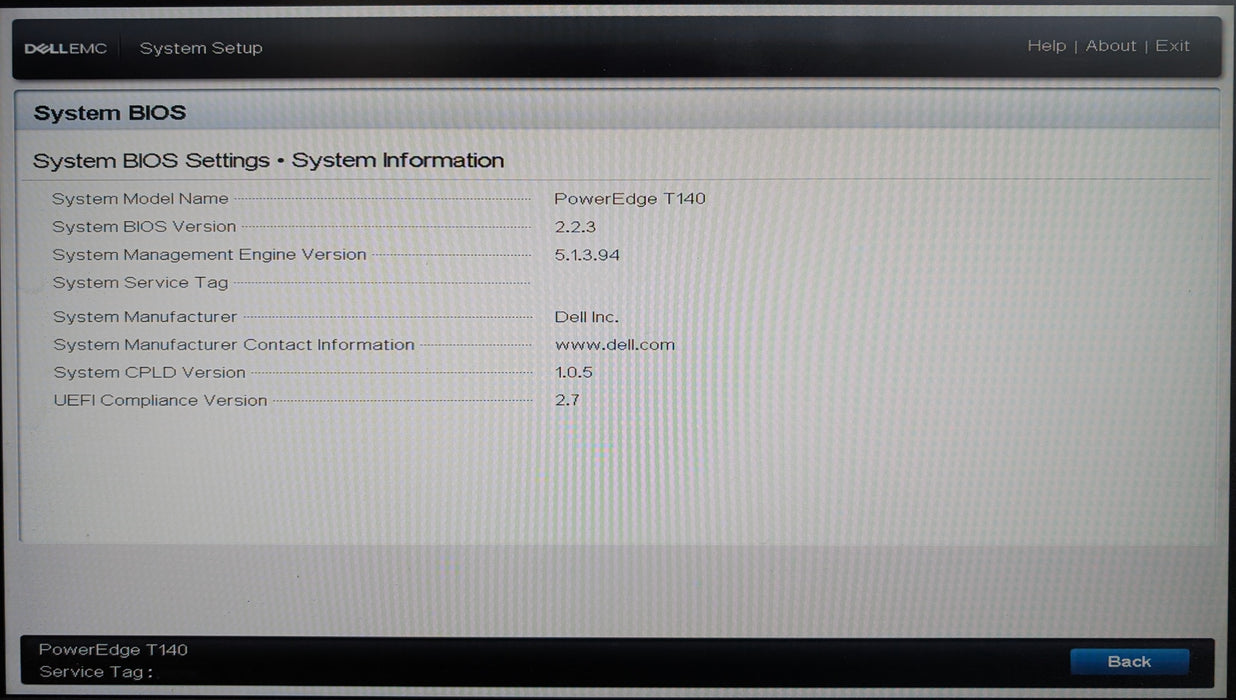The width and height of the screenshot is (1236, 700).
Task: Select the UEFI Compliance Version label
Action: click(160, 401)
